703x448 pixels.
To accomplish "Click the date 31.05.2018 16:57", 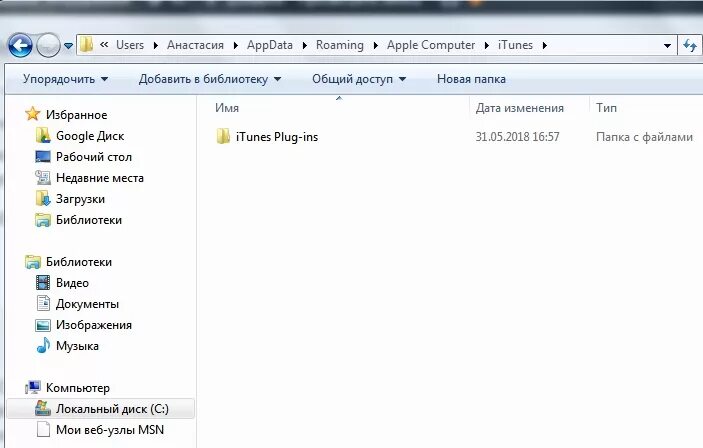I will [517, 137].
